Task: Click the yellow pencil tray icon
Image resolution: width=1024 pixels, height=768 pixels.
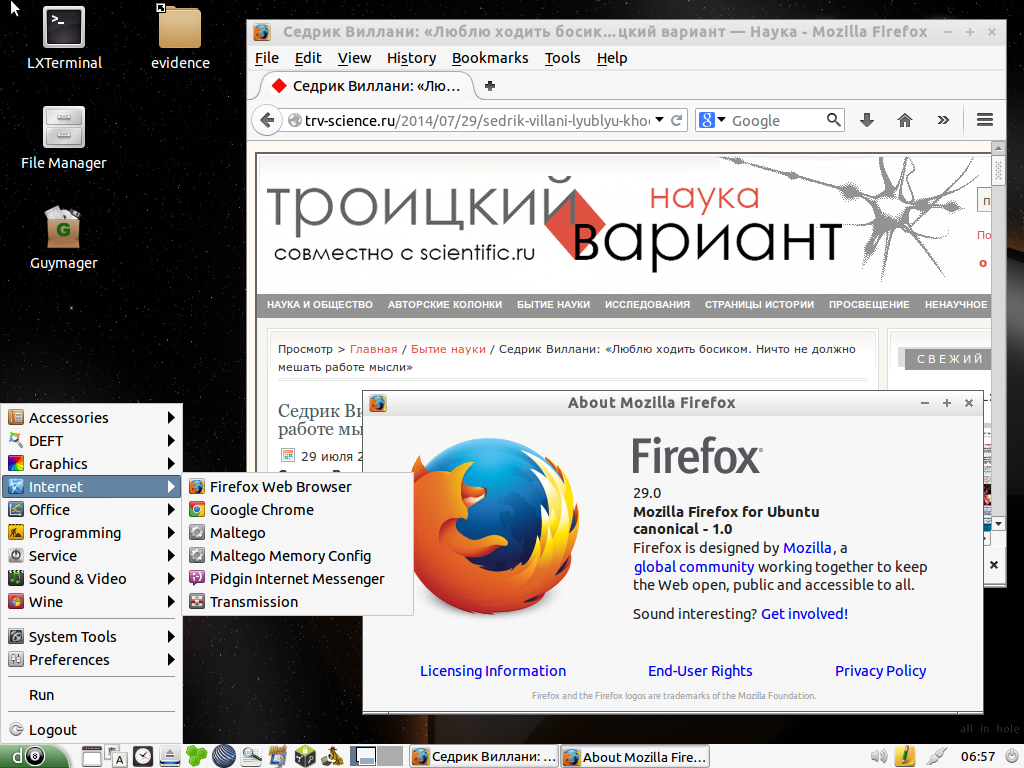Action: pos(905,756)
